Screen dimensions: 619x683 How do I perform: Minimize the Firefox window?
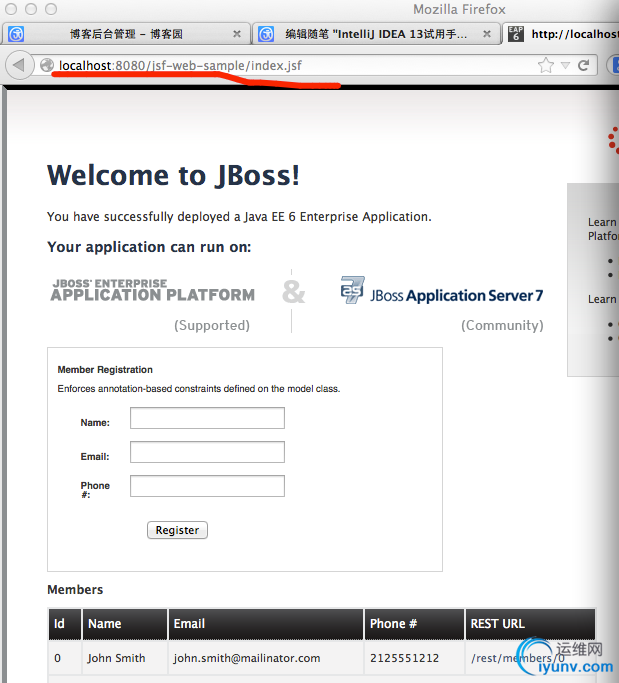coord(31,9)
